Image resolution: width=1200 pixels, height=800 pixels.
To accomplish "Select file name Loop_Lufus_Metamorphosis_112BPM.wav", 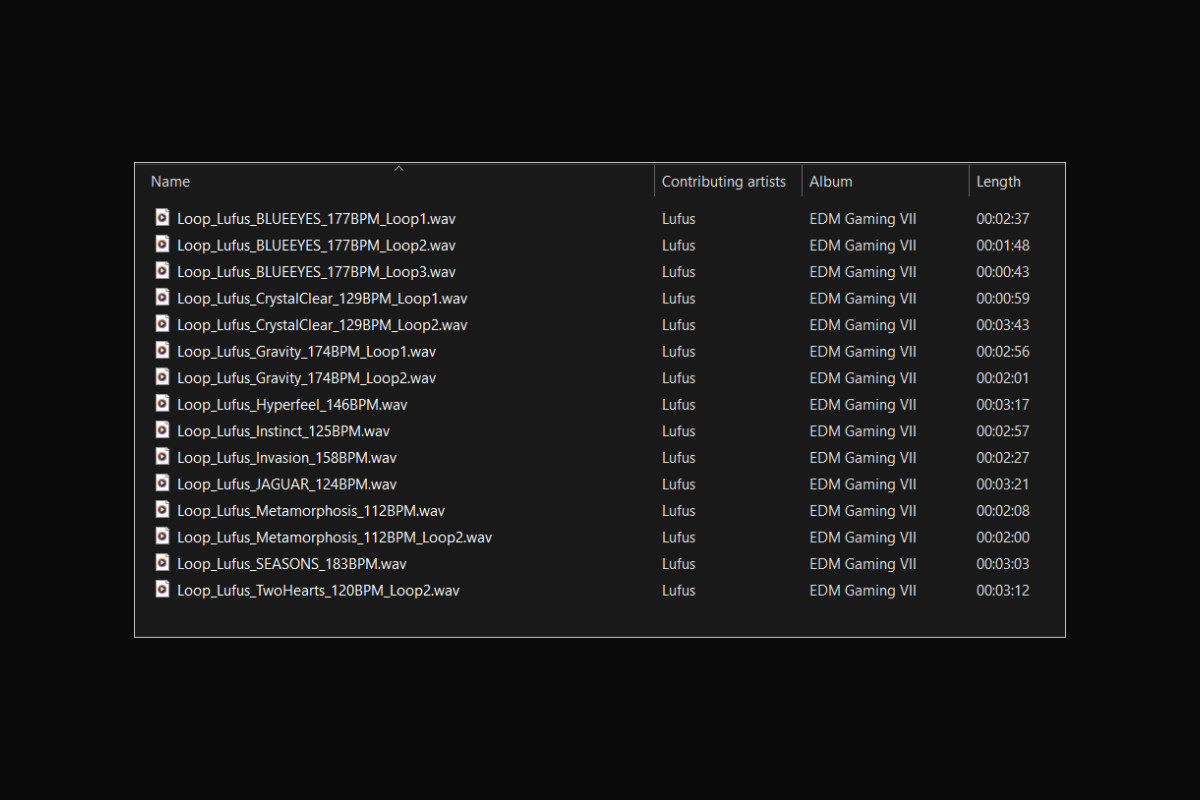I will tap(311, 511).
